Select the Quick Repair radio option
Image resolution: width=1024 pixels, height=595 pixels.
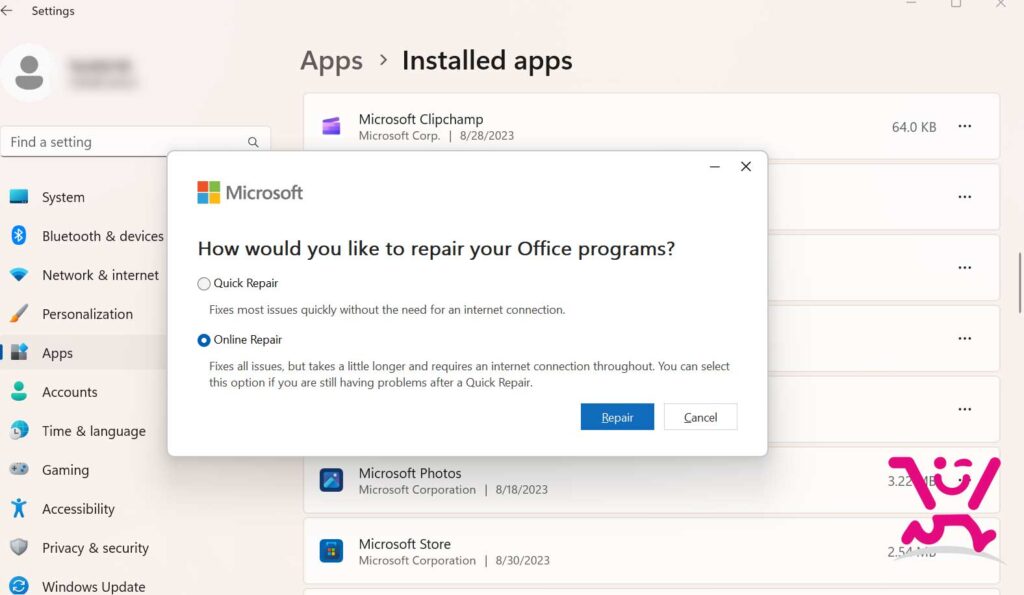click(204, 283)
